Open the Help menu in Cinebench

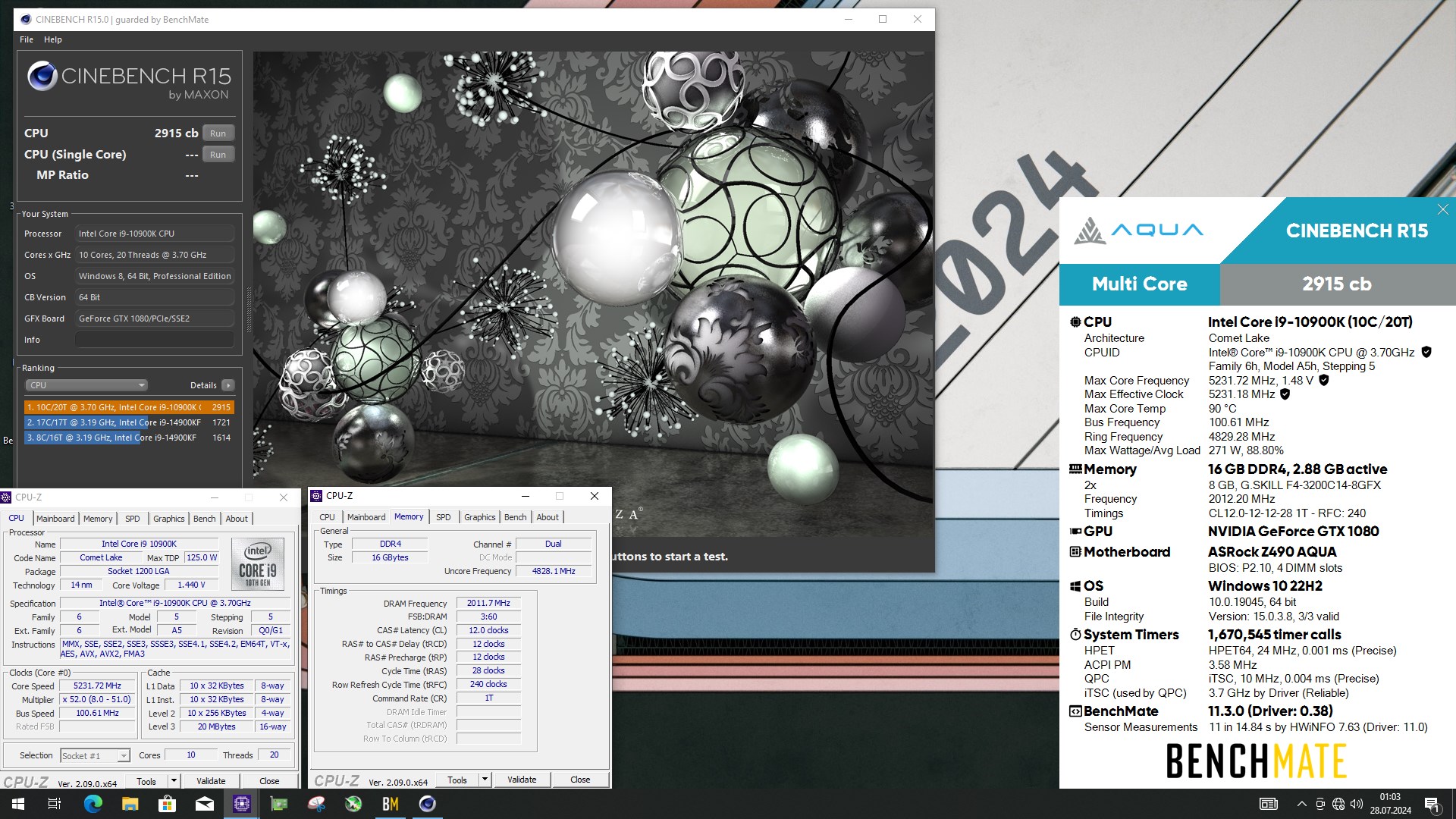(x=53, y=39)
